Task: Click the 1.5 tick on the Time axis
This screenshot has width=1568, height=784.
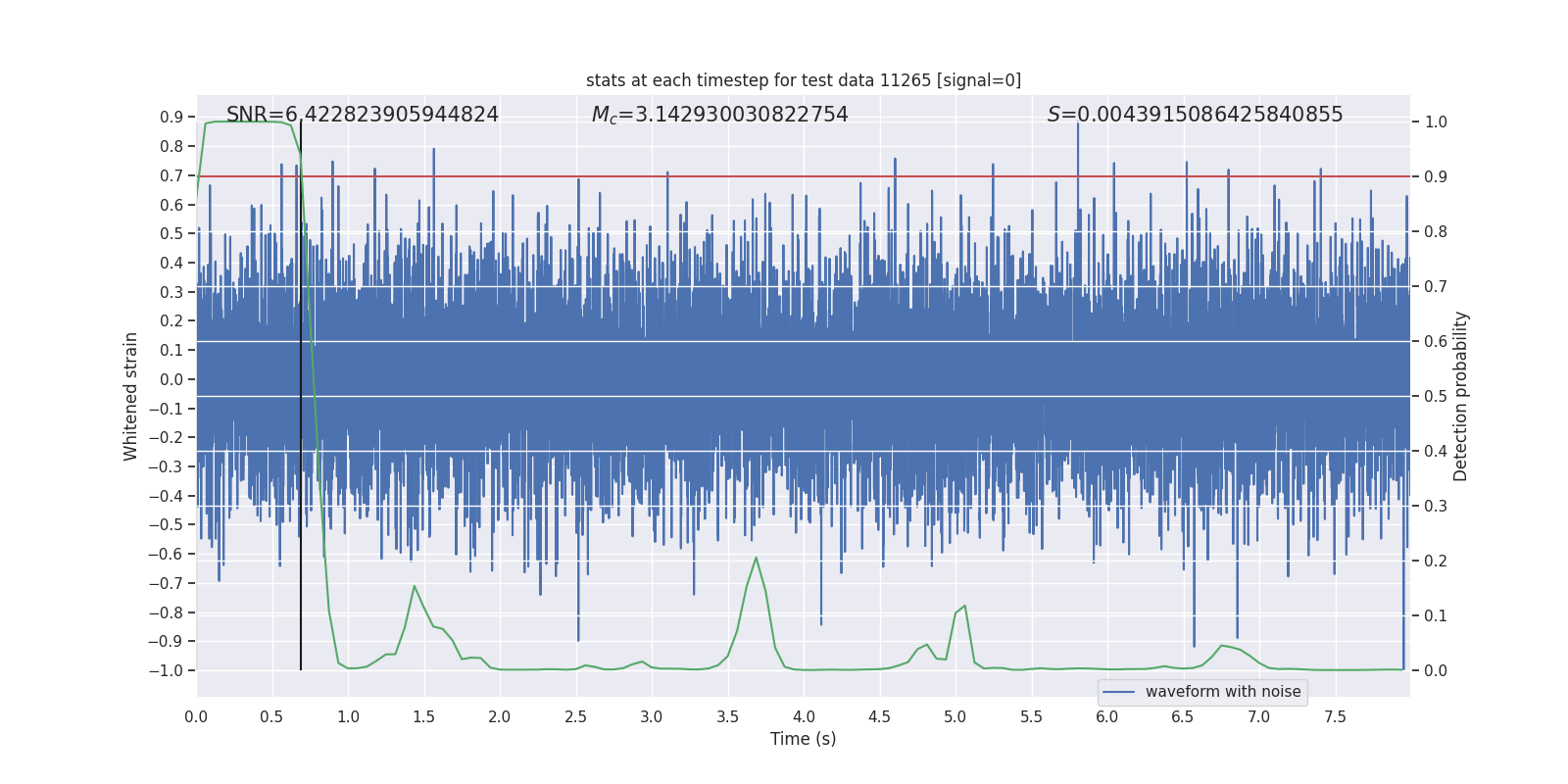Action: (423, 717)
